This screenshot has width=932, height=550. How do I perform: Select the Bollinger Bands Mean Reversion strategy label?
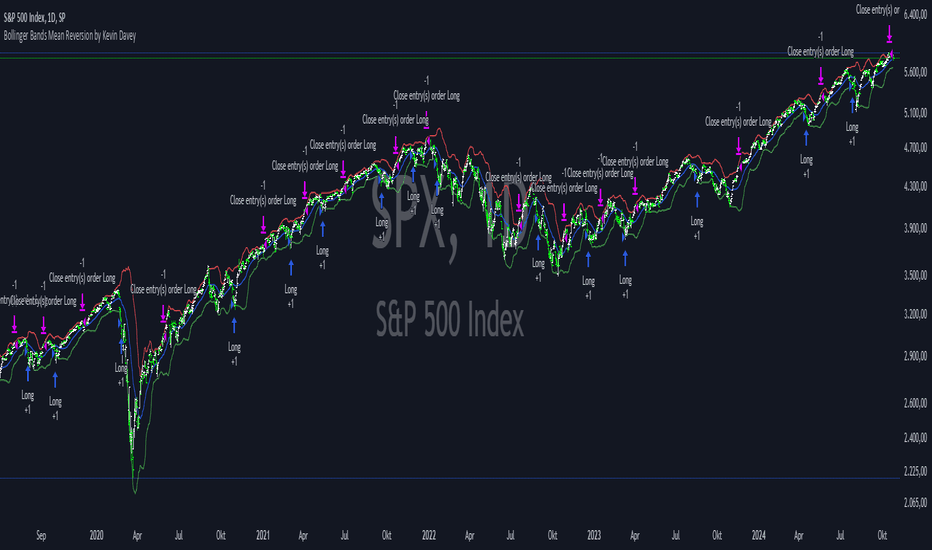click(x=70, y=36)
